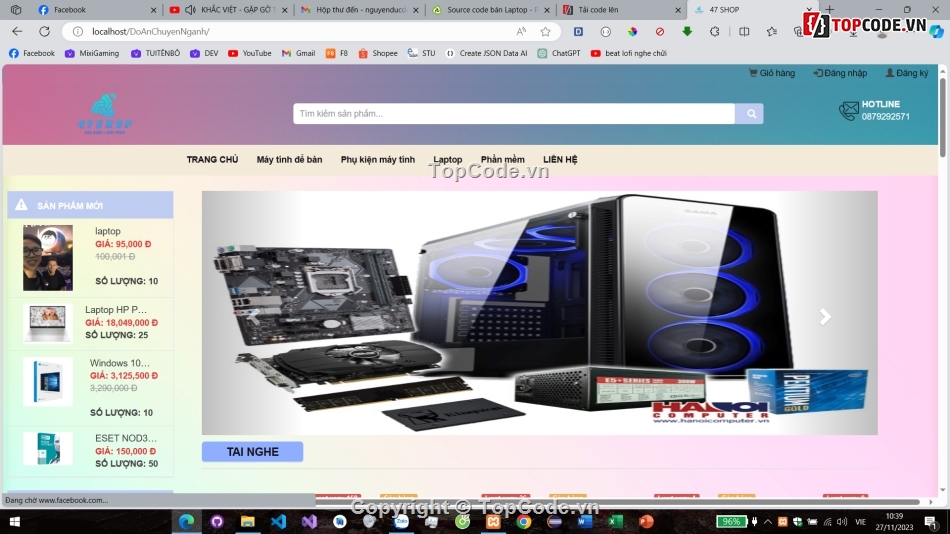The image size is (950, 534).
Task: Open Google Chrome from taskbar
Action: (523, 521)
